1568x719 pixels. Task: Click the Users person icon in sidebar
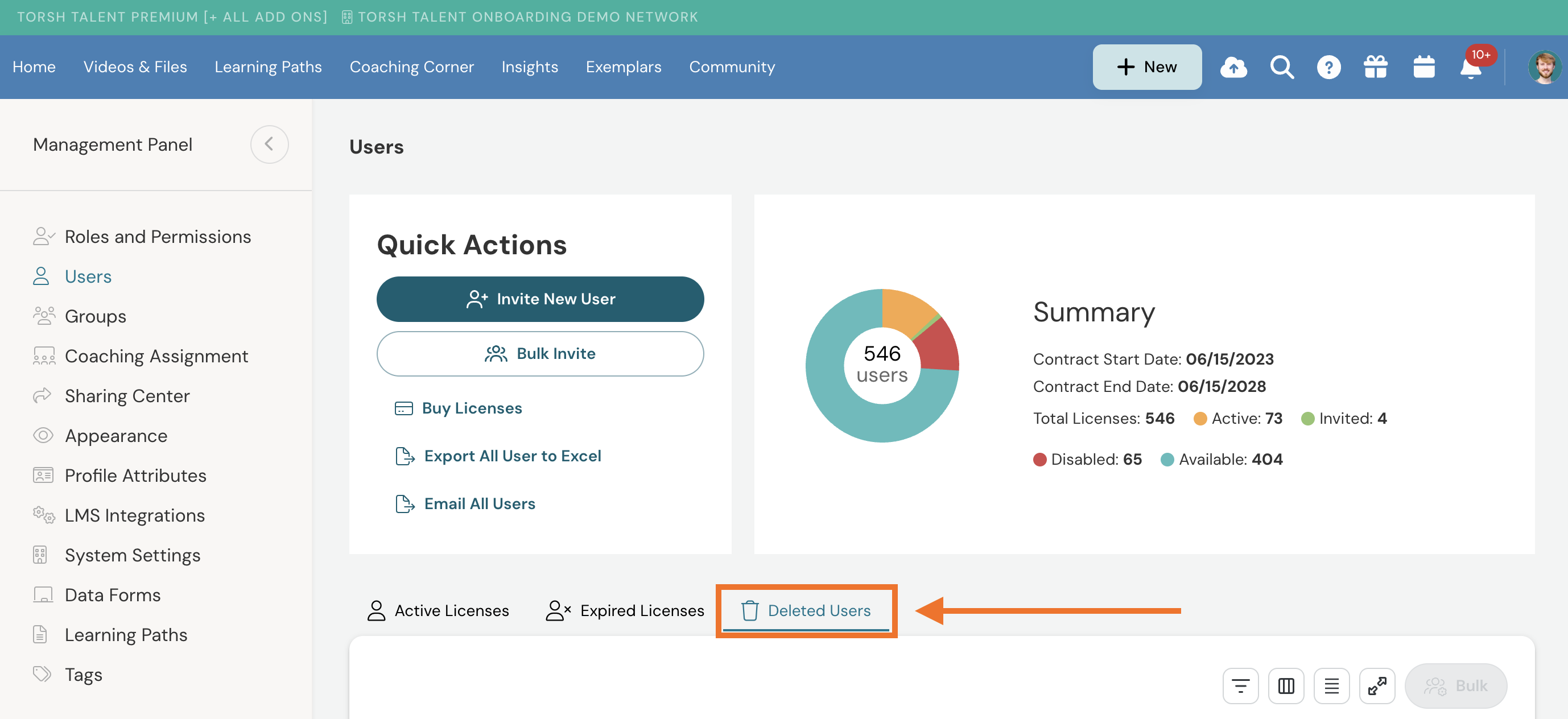[x=41, y=276]
